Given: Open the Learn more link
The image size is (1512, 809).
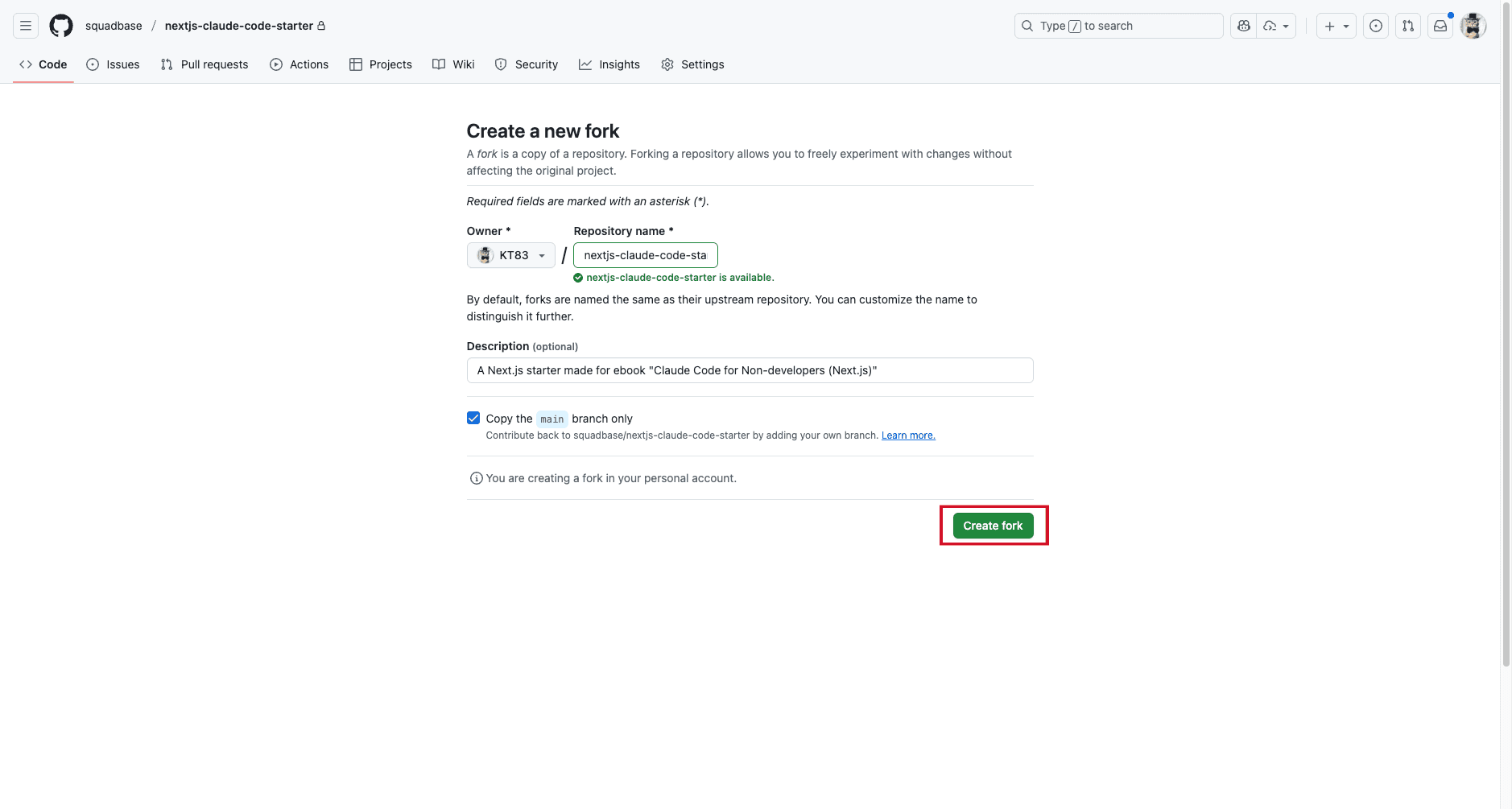Looking at the screenshot, I should [x=907, y=435].
